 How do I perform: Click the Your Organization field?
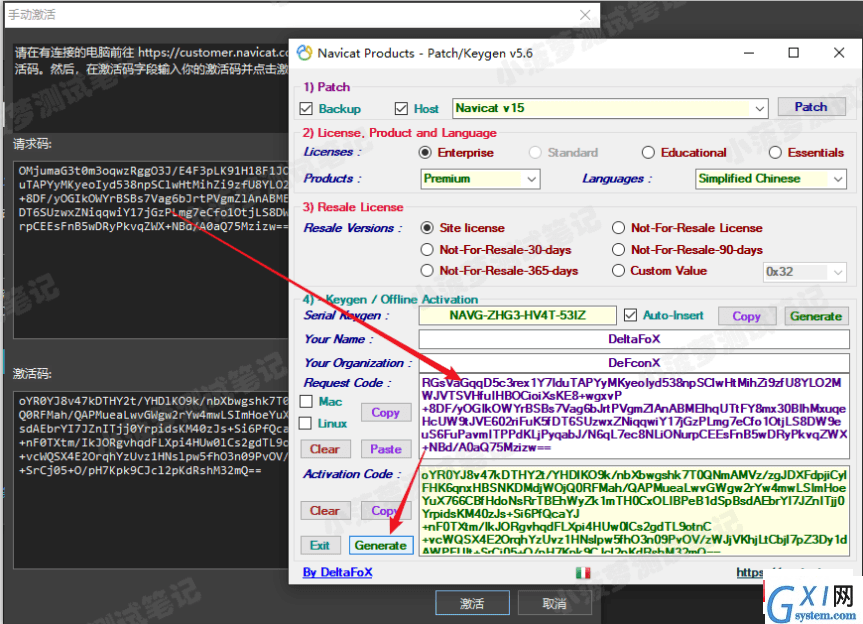click(x=634, y=363)
